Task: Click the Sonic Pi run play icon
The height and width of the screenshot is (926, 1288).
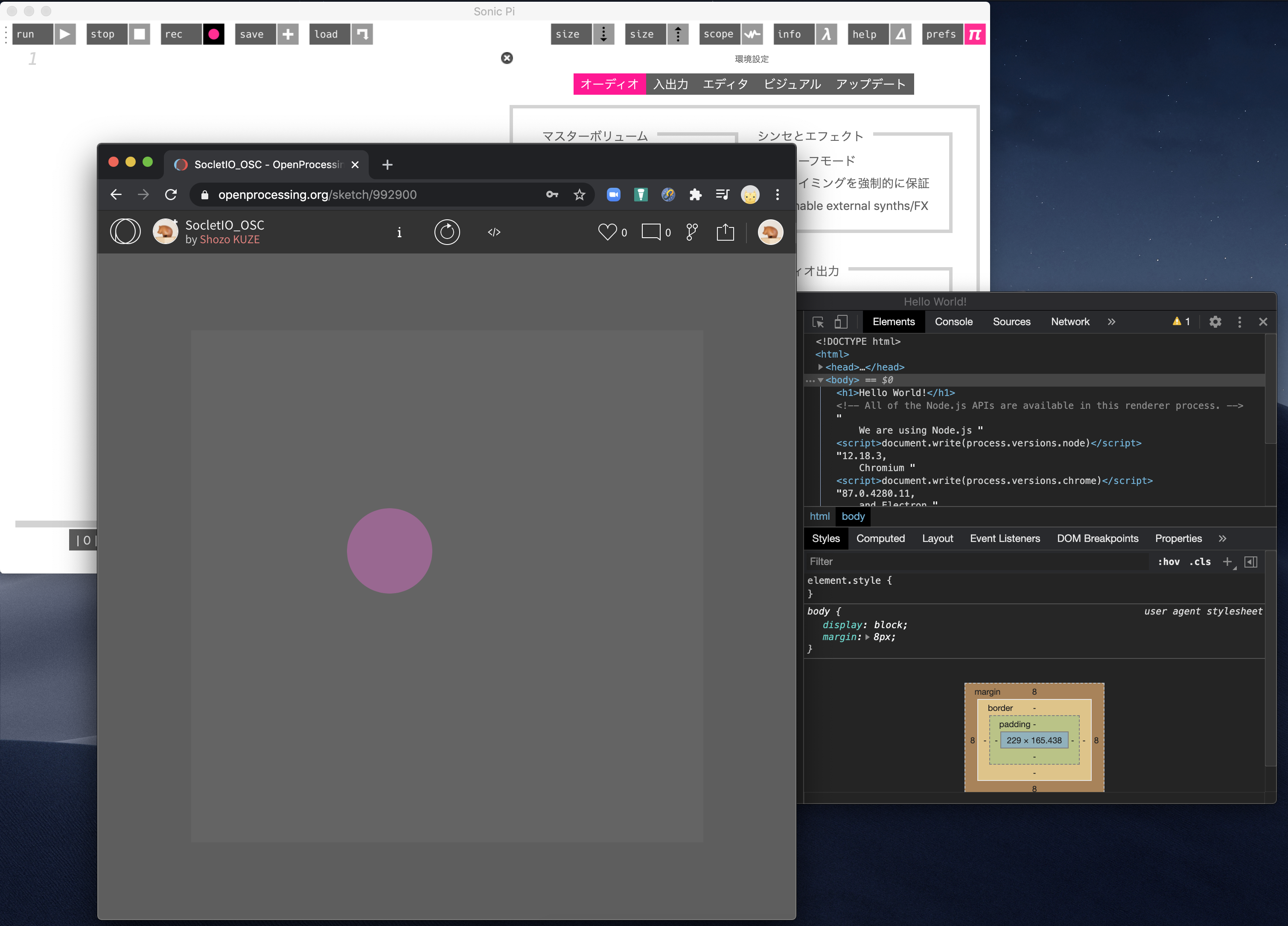Action: (x=65, y=34)
